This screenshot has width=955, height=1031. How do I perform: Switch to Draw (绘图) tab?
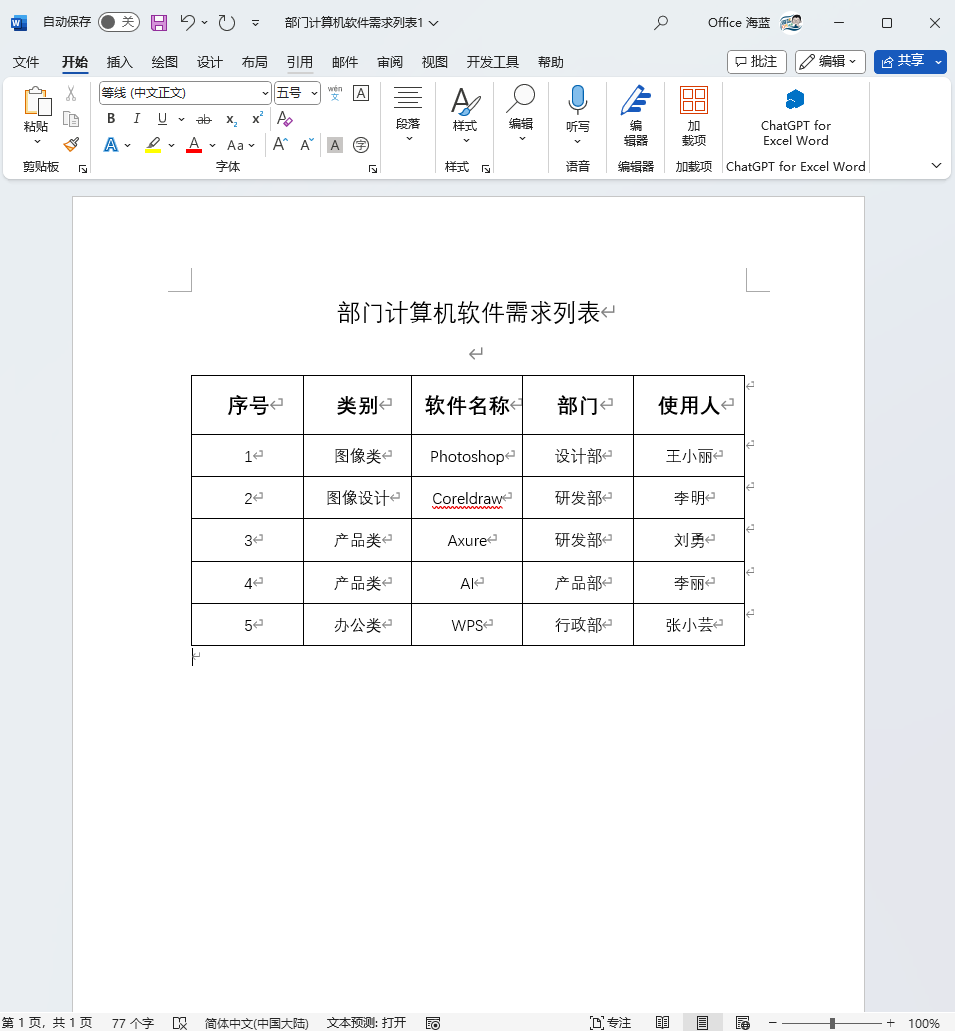[x=164, y=62]
